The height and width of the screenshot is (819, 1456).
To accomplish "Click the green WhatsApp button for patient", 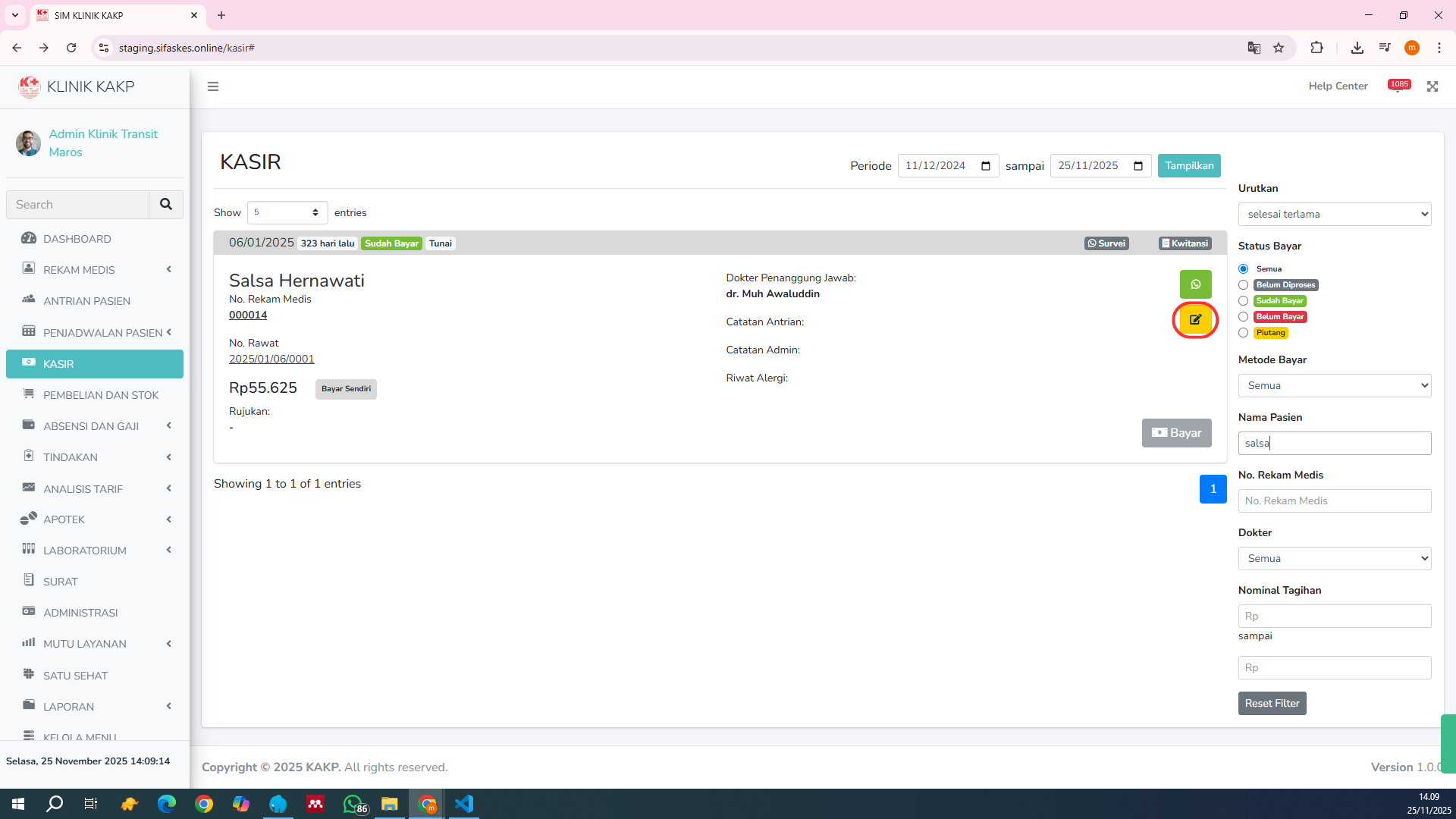I will 1195,284.
